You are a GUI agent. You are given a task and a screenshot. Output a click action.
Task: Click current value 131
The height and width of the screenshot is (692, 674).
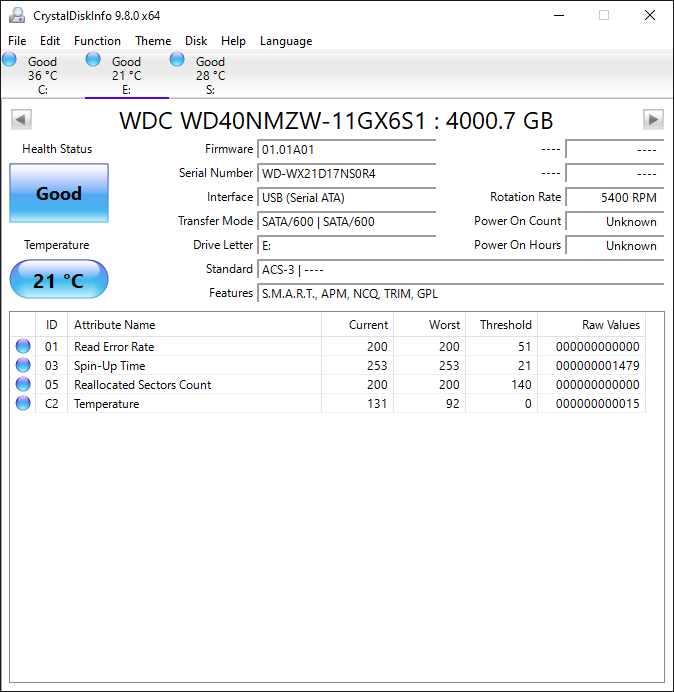coord(377,403)
